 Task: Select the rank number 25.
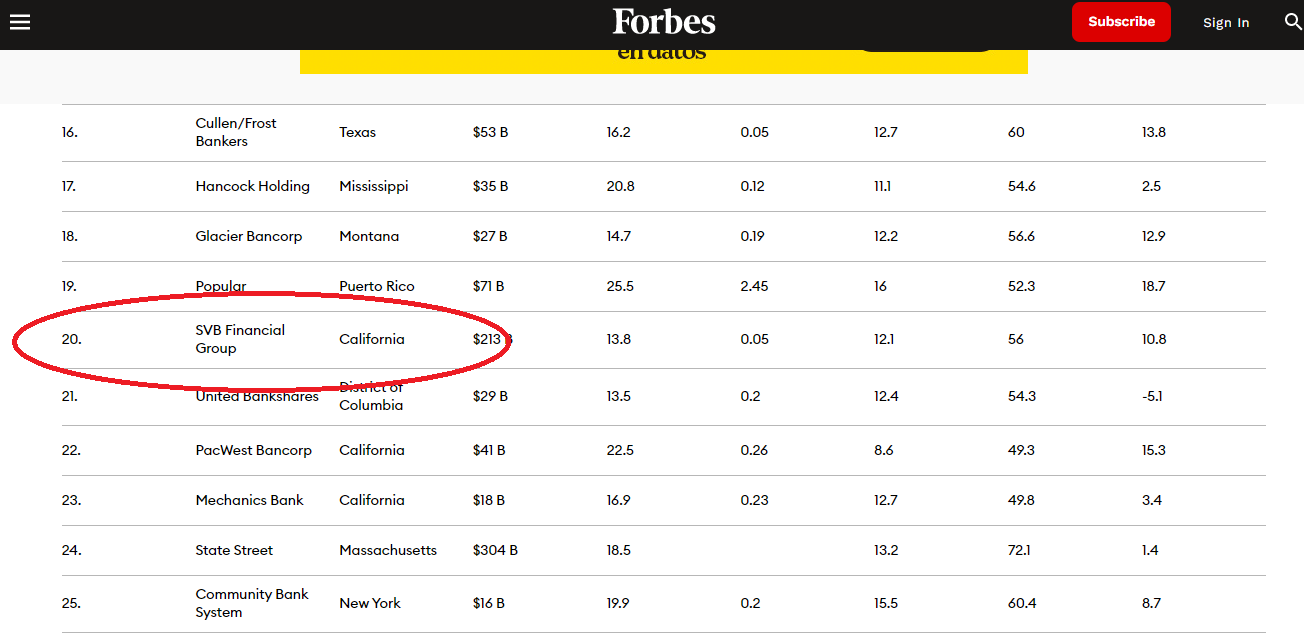click(71, 603)
